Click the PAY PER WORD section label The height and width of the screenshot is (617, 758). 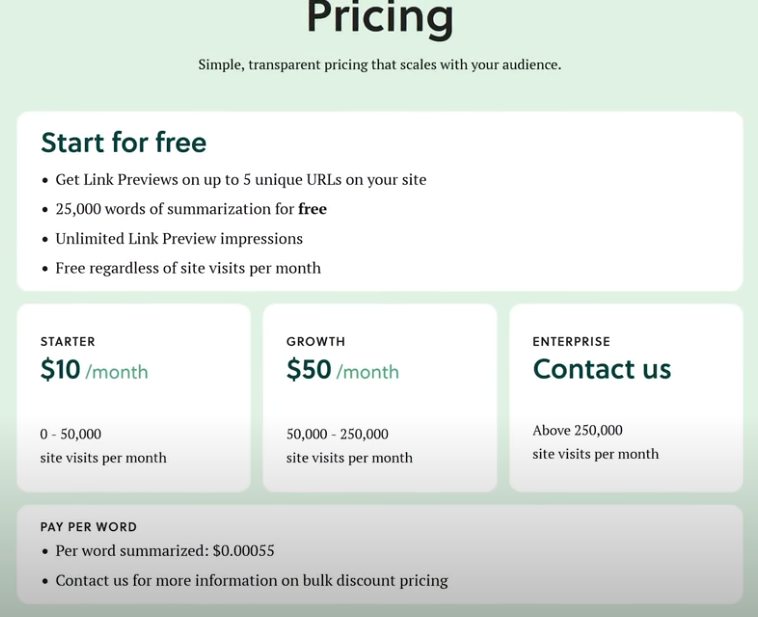pos(88,527)
